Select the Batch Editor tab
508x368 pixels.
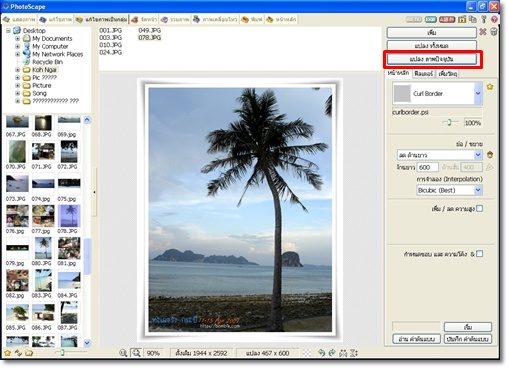[x=101, y=20]
